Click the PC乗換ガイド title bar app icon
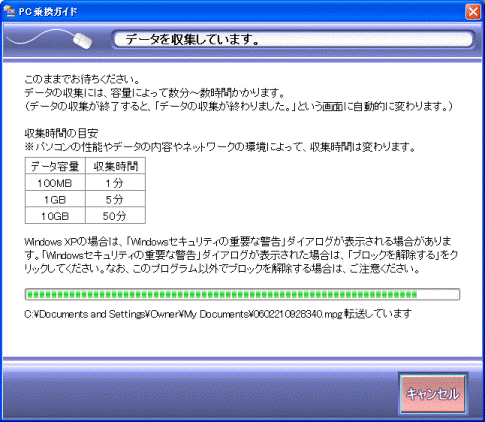This screenshot has height=422, width=485. coord(9,12)
